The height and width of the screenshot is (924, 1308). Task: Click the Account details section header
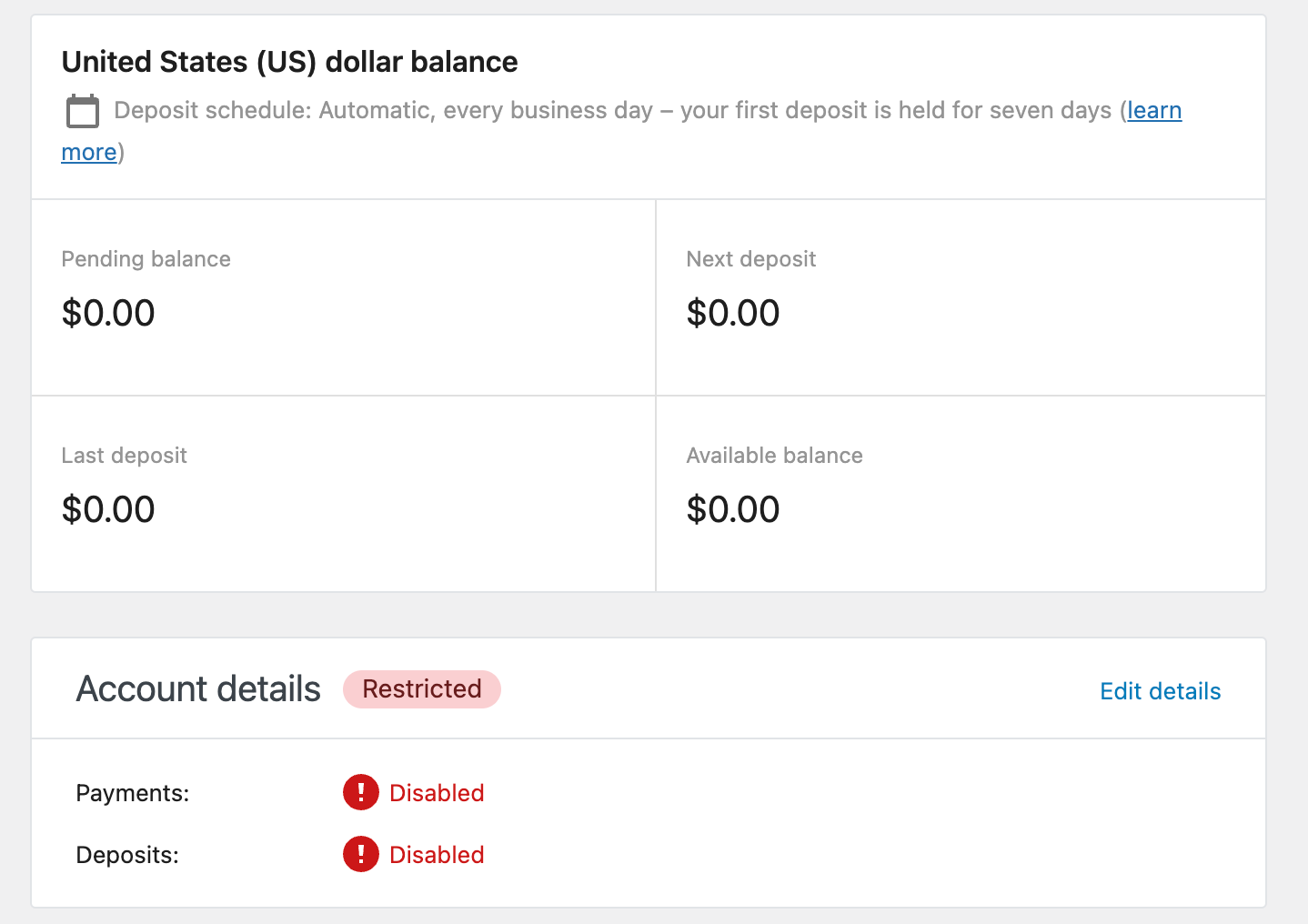point(197,688)
